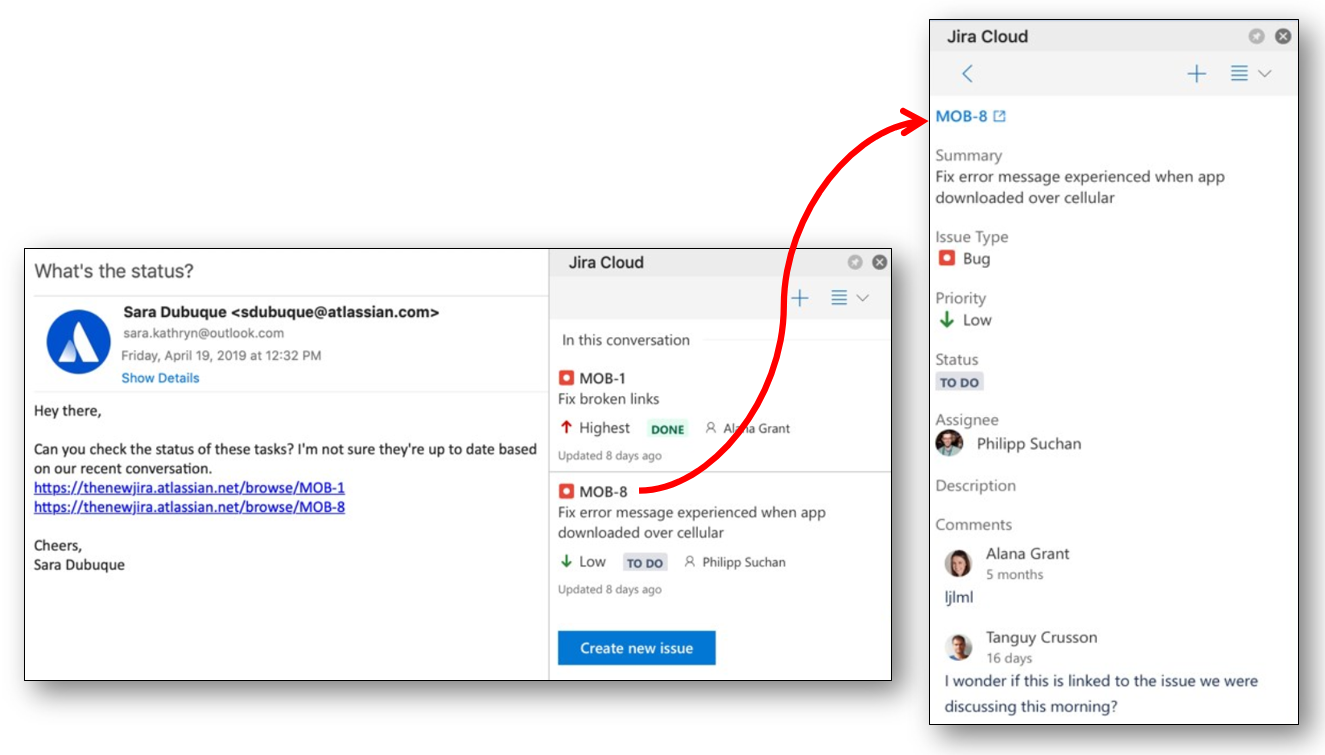Click assignee name Philipp Suchan in detail panel
This screenshot has height=755, width=1325.
tap(1029, 444)
